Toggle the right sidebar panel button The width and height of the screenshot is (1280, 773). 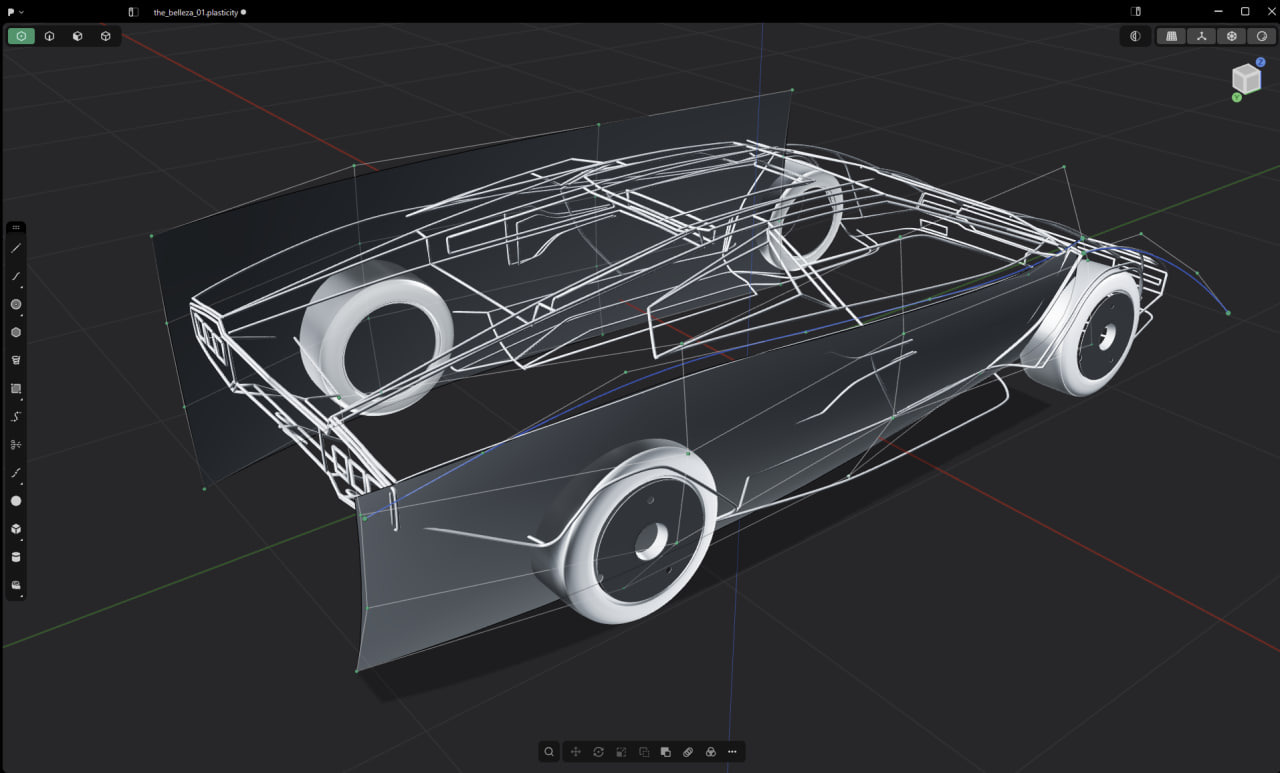[x=1136, y=12]
